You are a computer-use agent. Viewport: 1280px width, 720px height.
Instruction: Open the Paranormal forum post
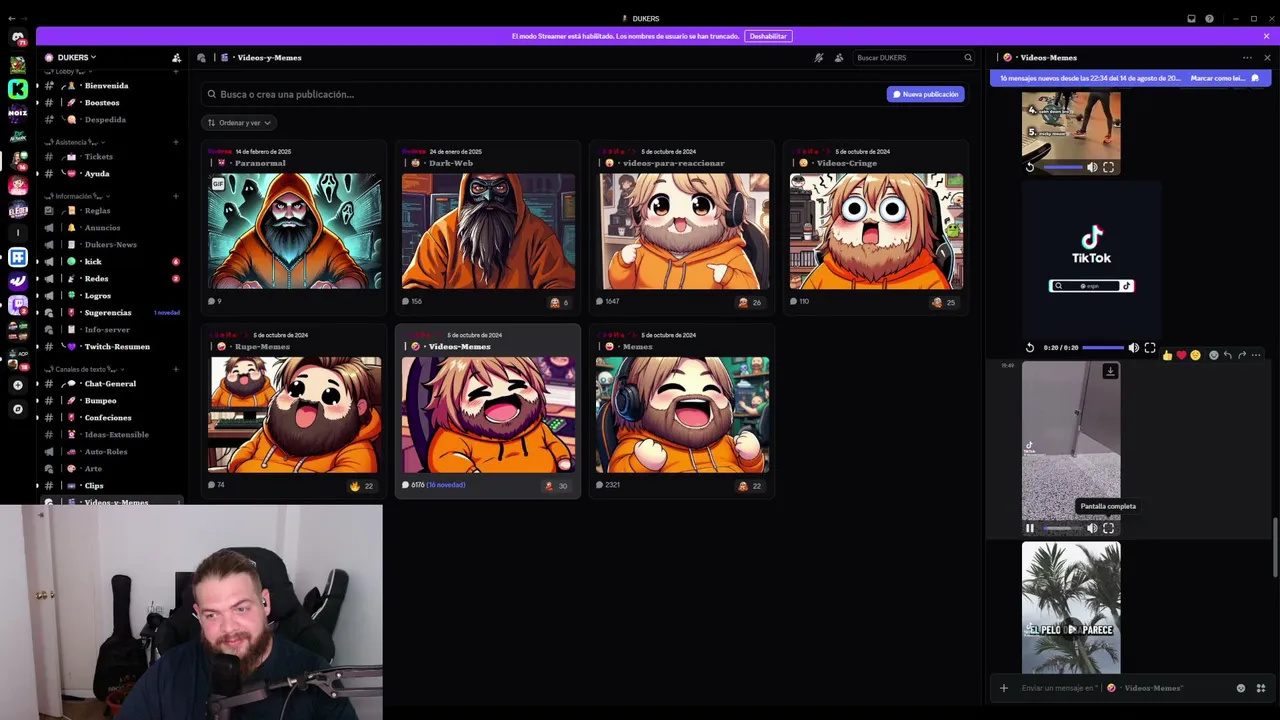pos(294,229)
